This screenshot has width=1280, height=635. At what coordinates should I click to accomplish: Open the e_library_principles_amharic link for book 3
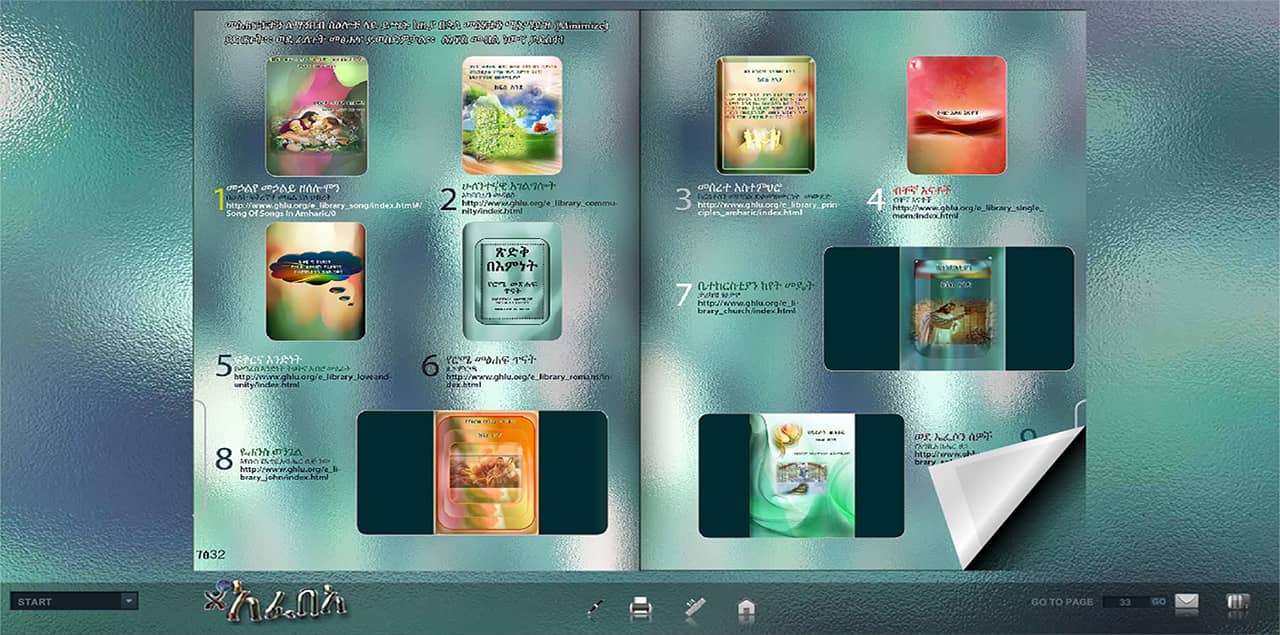(766, 208)
